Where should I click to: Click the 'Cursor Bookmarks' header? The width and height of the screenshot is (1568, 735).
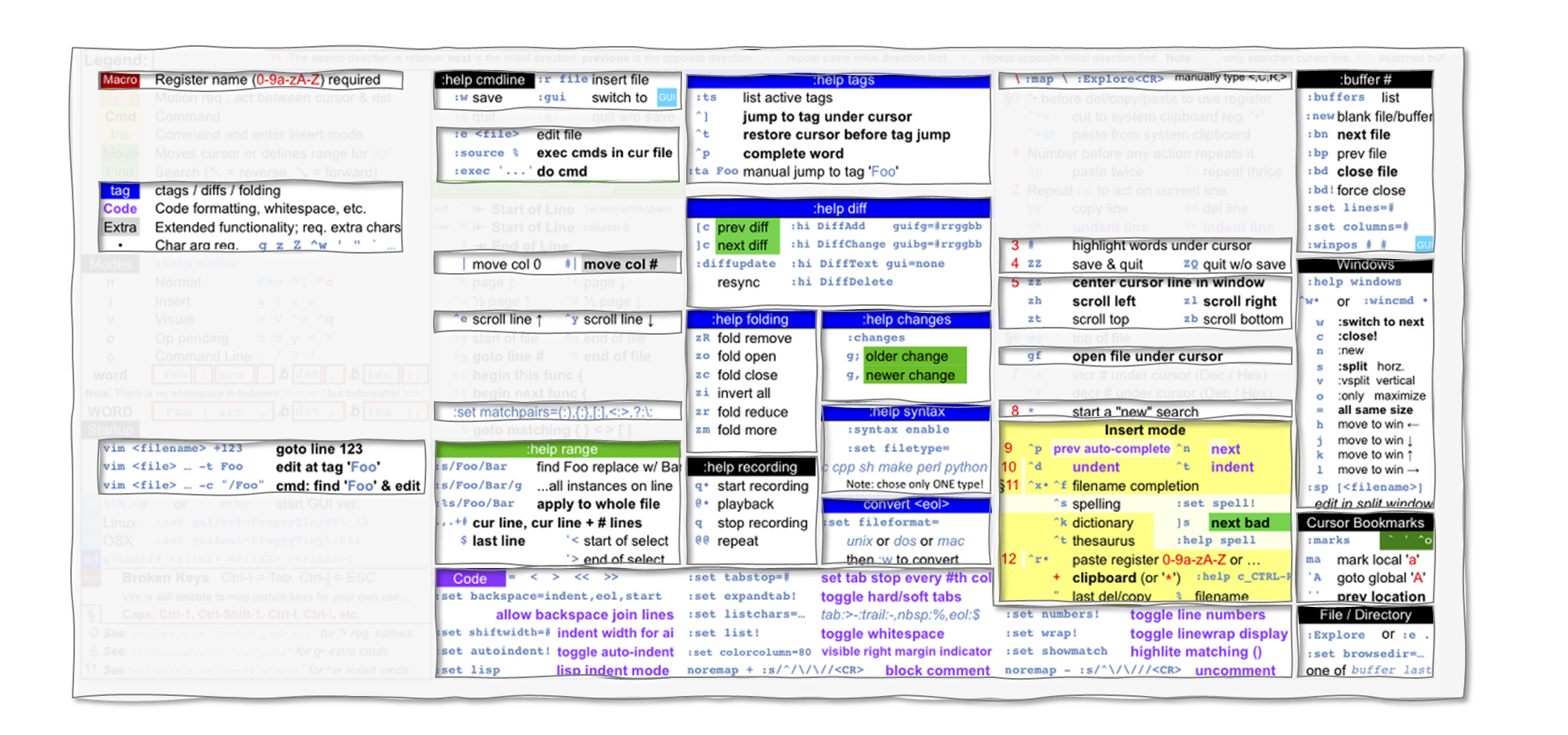pyautogui.click(x=1364, y=523)
